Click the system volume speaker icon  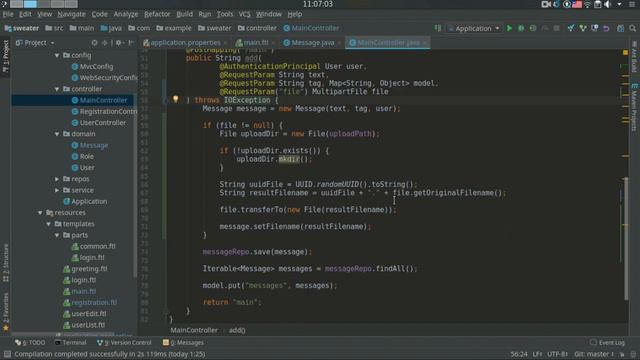click(x=608, y=4)
